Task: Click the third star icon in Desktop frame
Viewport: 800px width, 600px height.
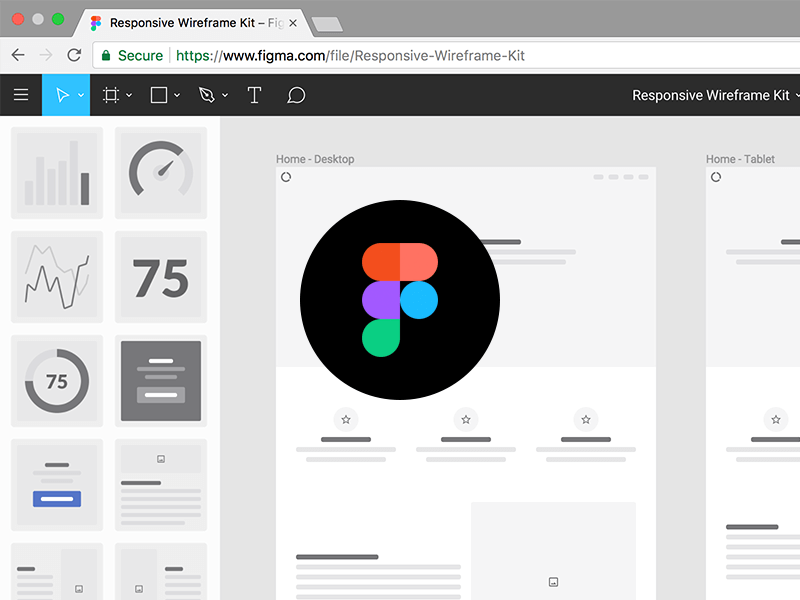Action: [x=586, y=419]
